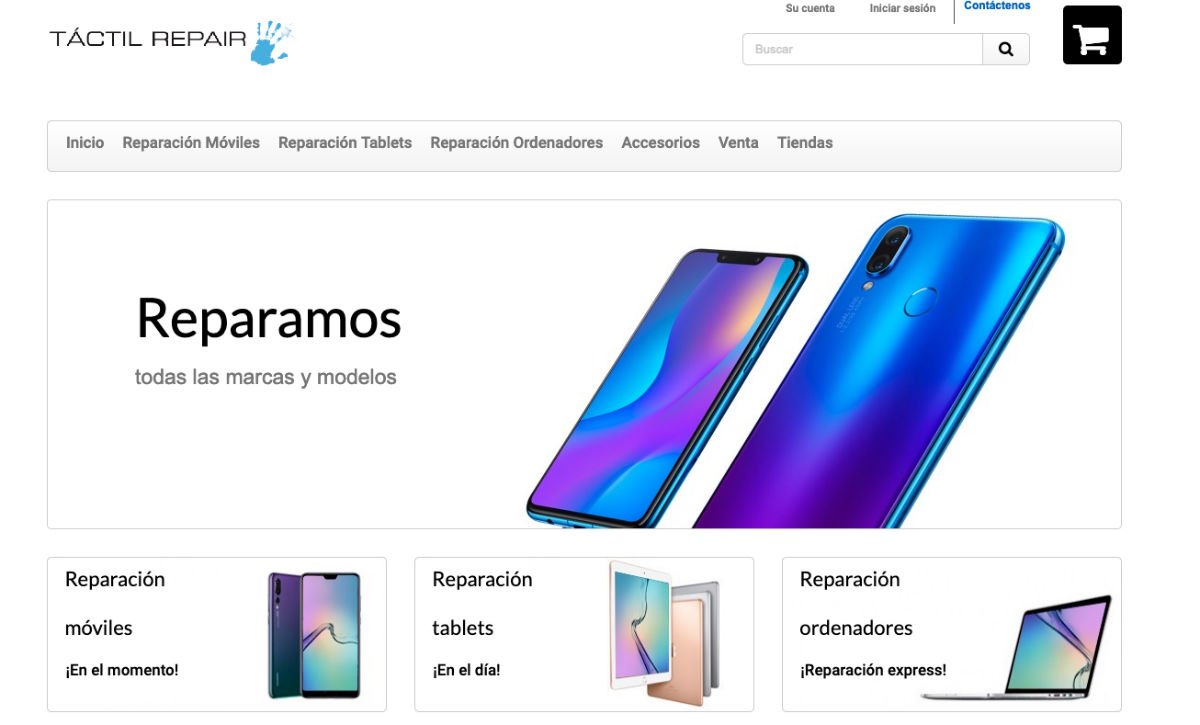Select Venta in the navigation bar
This screenshot has height=725, width=1200.
pos(738,143)
